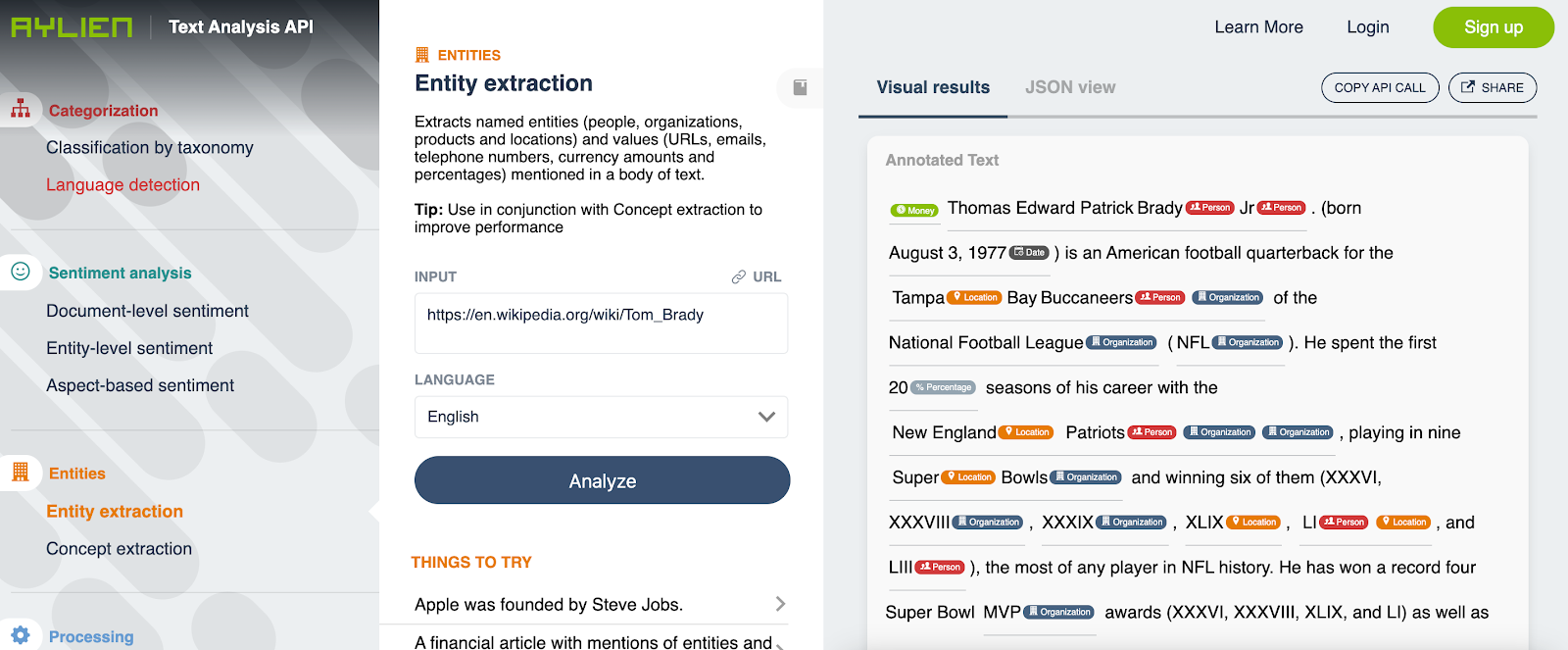The width and height of the screenshot is (1568, 650).
Task: Click the AYLIEN logo
Action: click(x=72, y=27)
